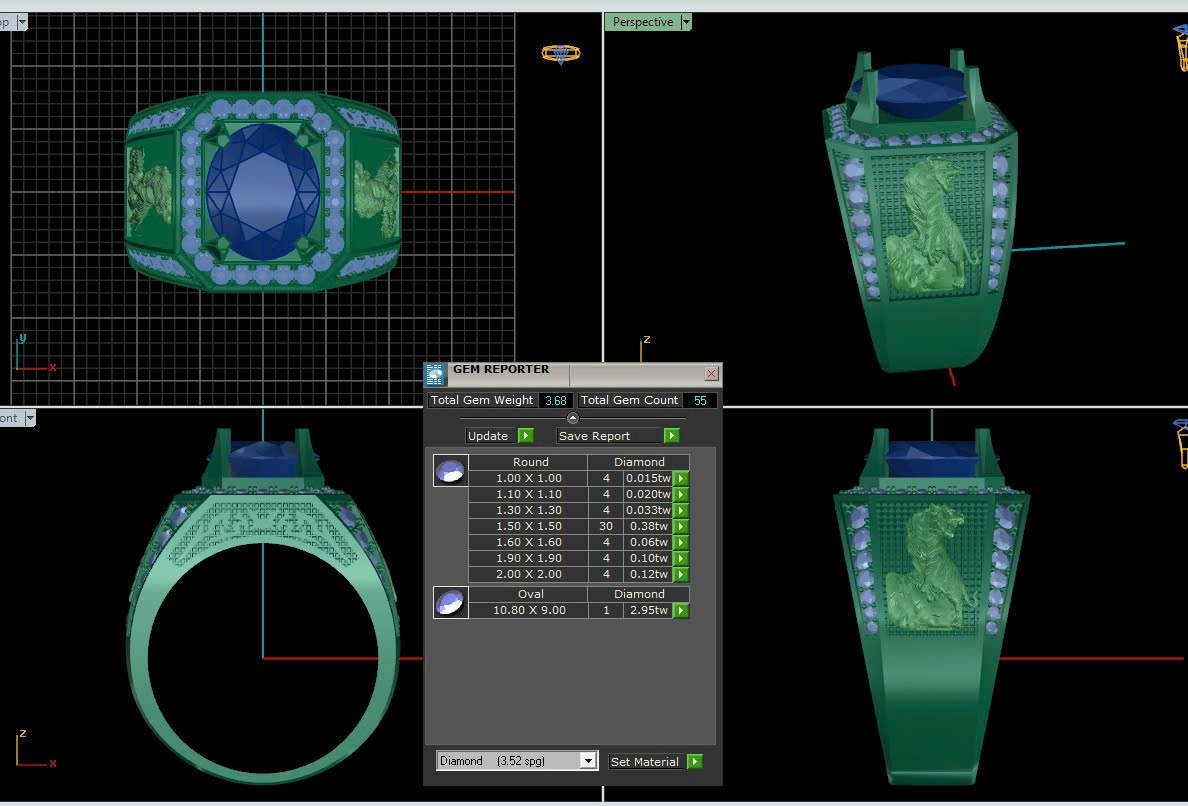Click the ring display icon in top viewport

click(561, 54)
